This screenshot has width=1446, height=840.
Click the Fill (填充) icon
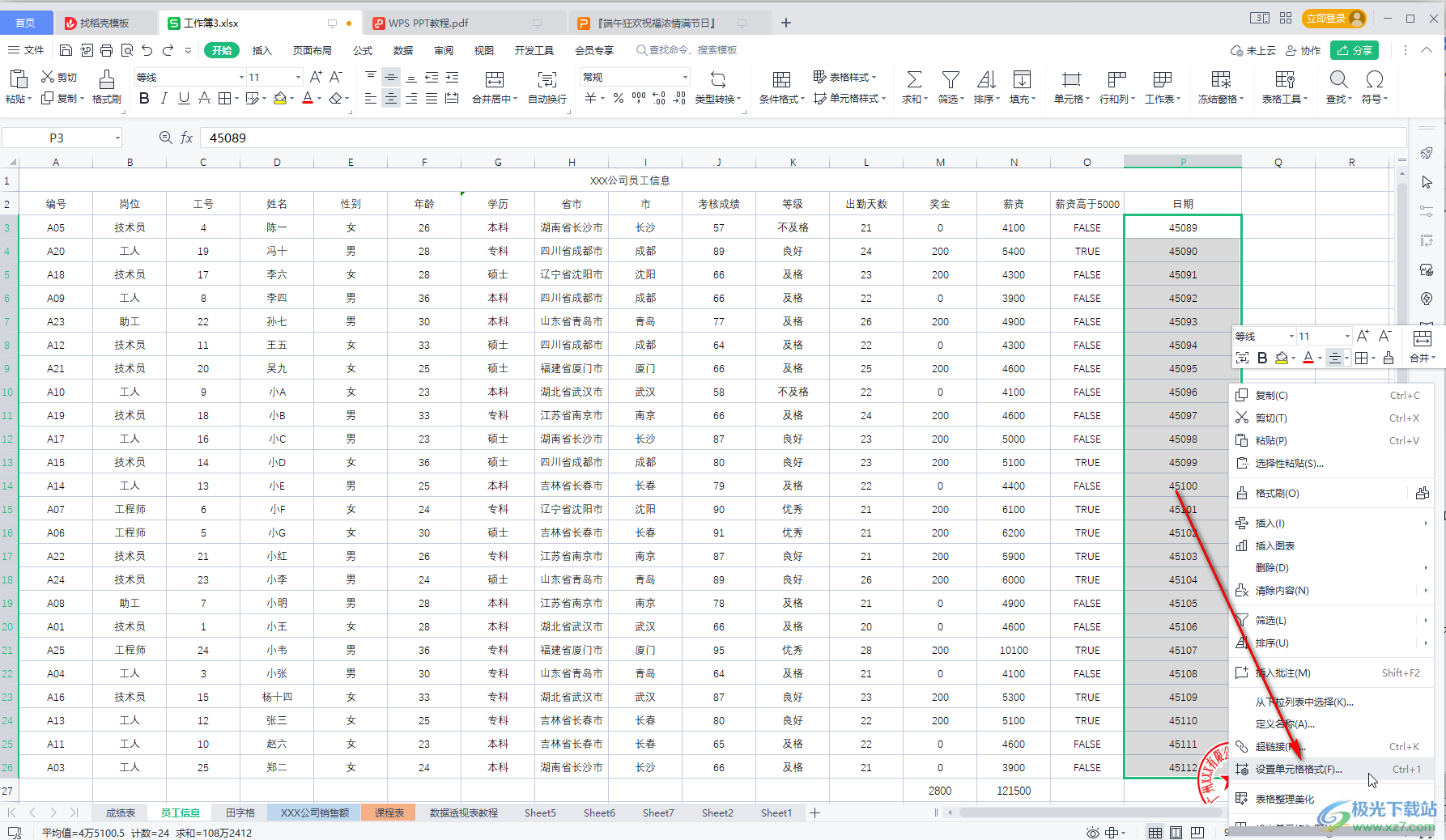click(1022, 79)
